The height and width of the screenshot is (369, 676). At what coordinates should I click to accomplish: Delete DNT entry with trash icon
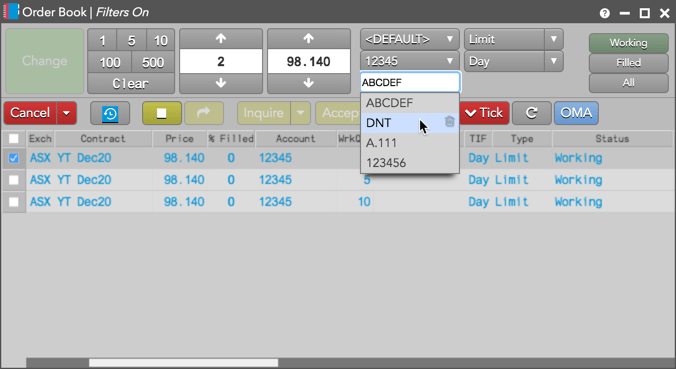[449, 122]
